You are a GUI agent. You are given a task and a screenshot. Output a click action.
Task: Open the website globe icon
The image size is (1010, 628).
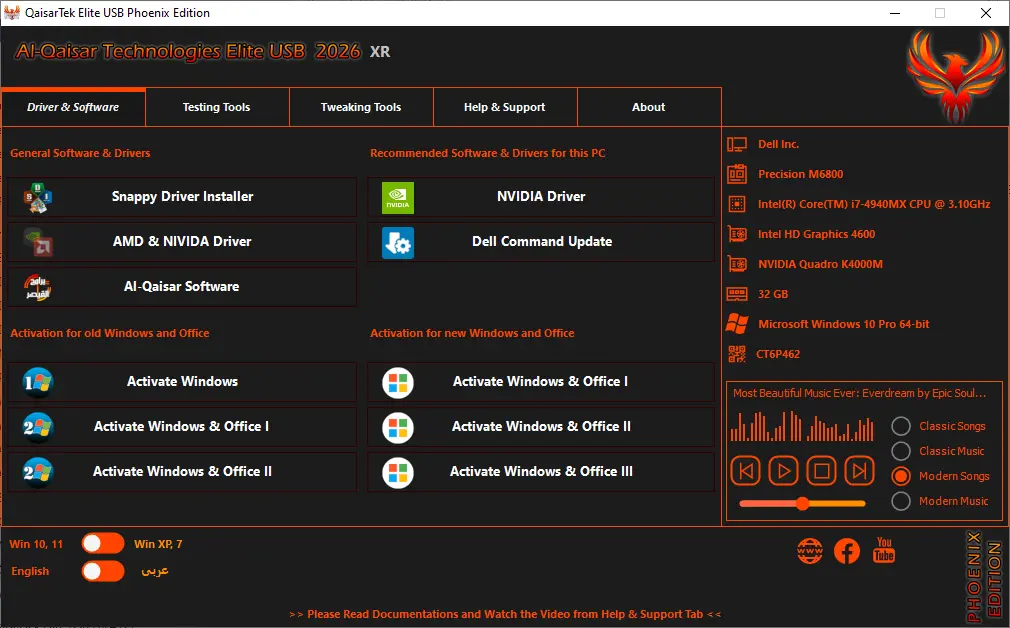810,551
